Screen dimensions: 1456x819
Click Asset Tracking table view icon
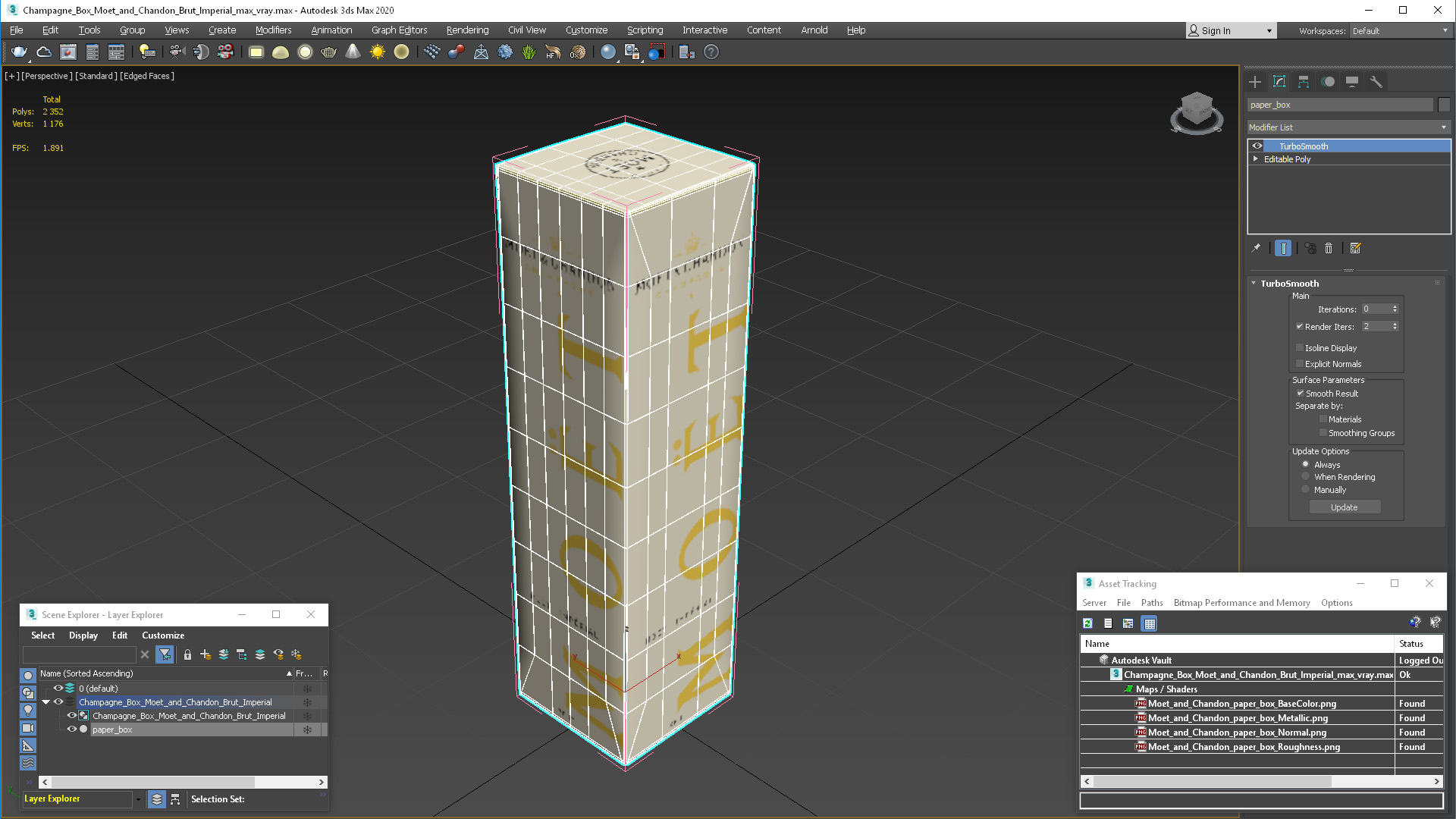coord(1150,623)
